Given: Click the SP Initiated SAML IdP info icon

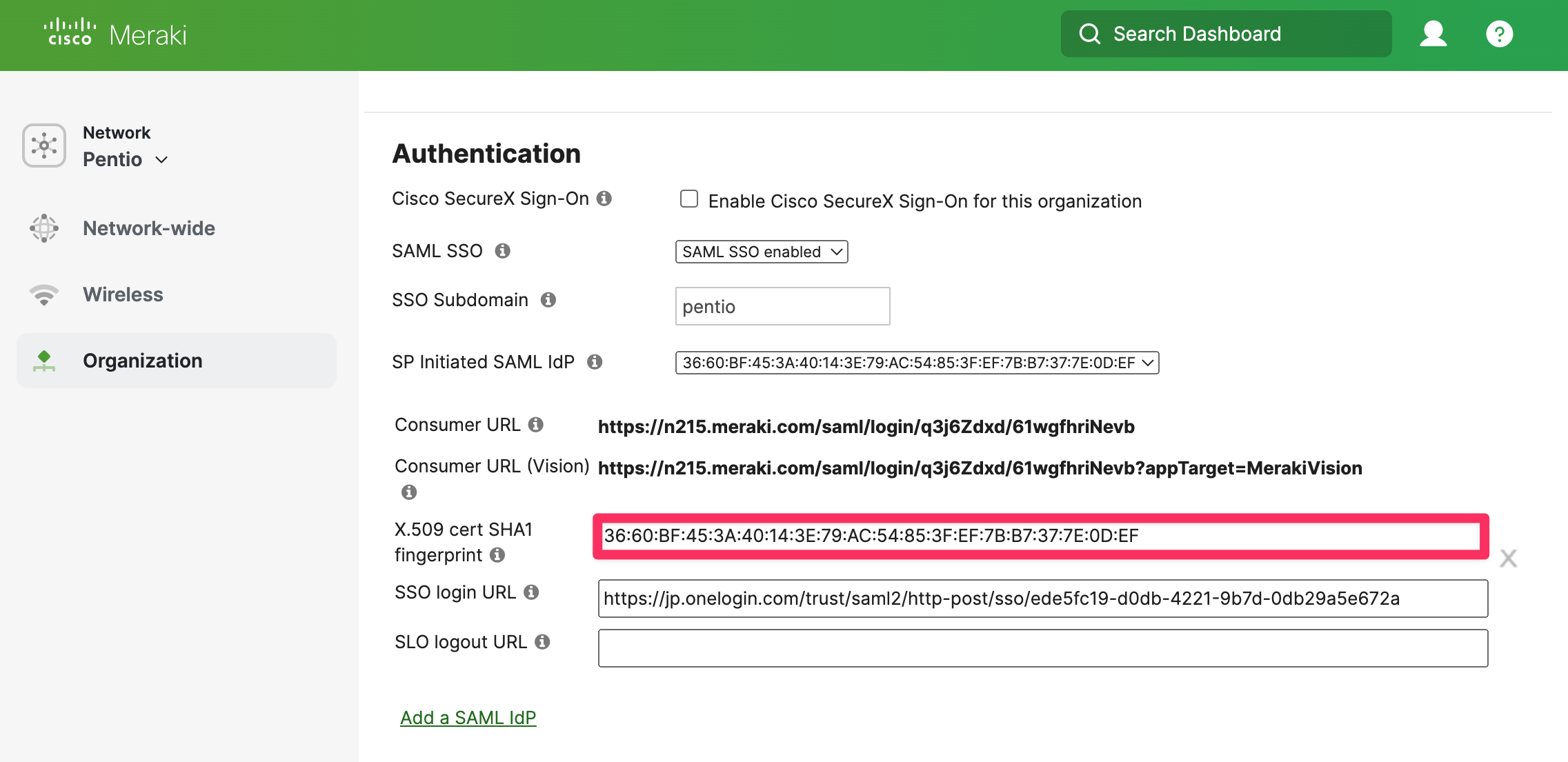Looking at the screenshot, I should pos(595,362).
